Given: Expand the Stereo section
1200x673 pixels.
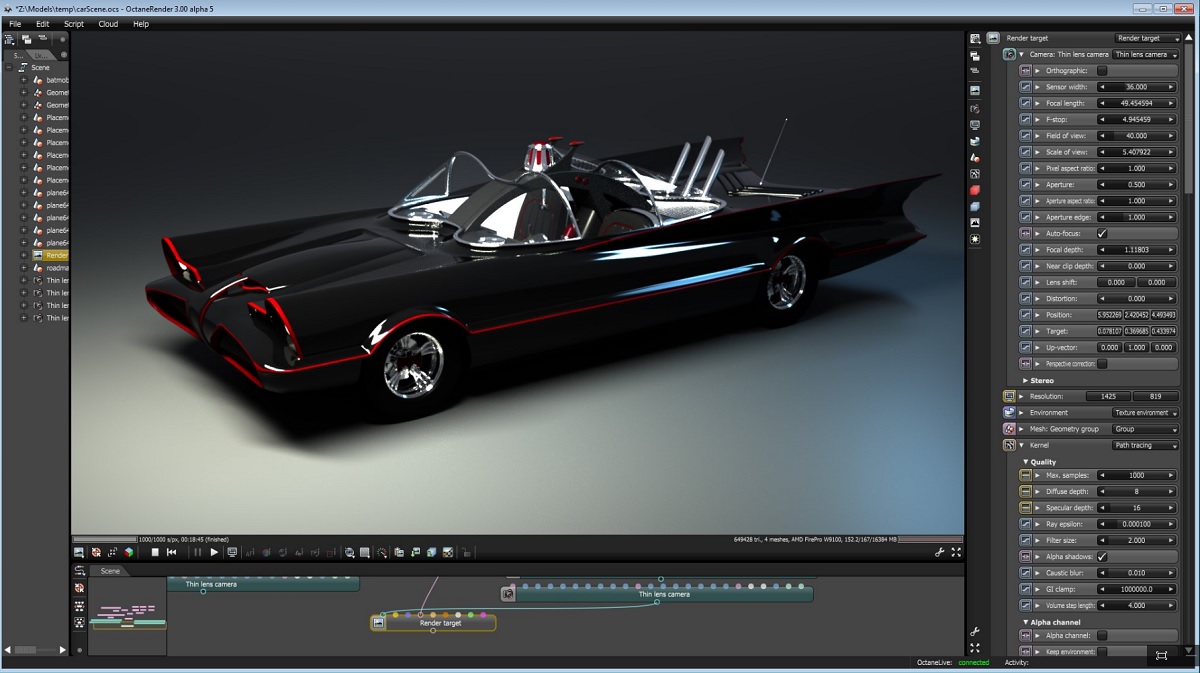Looking at the screenshot, I should point(1026,380).
